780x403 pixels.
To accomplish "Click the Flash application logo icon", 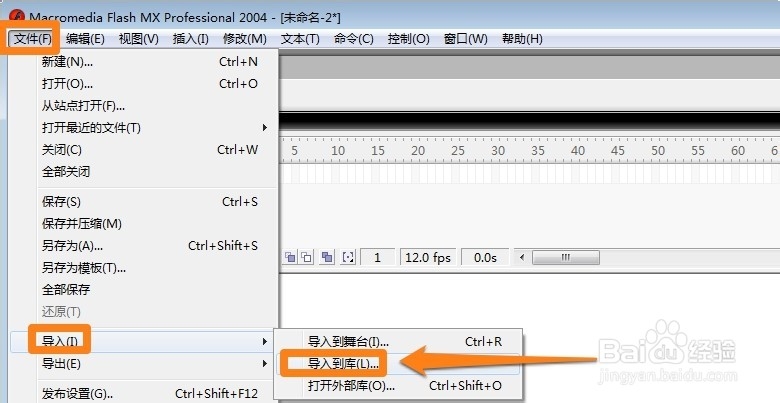I will pos(16,16).
